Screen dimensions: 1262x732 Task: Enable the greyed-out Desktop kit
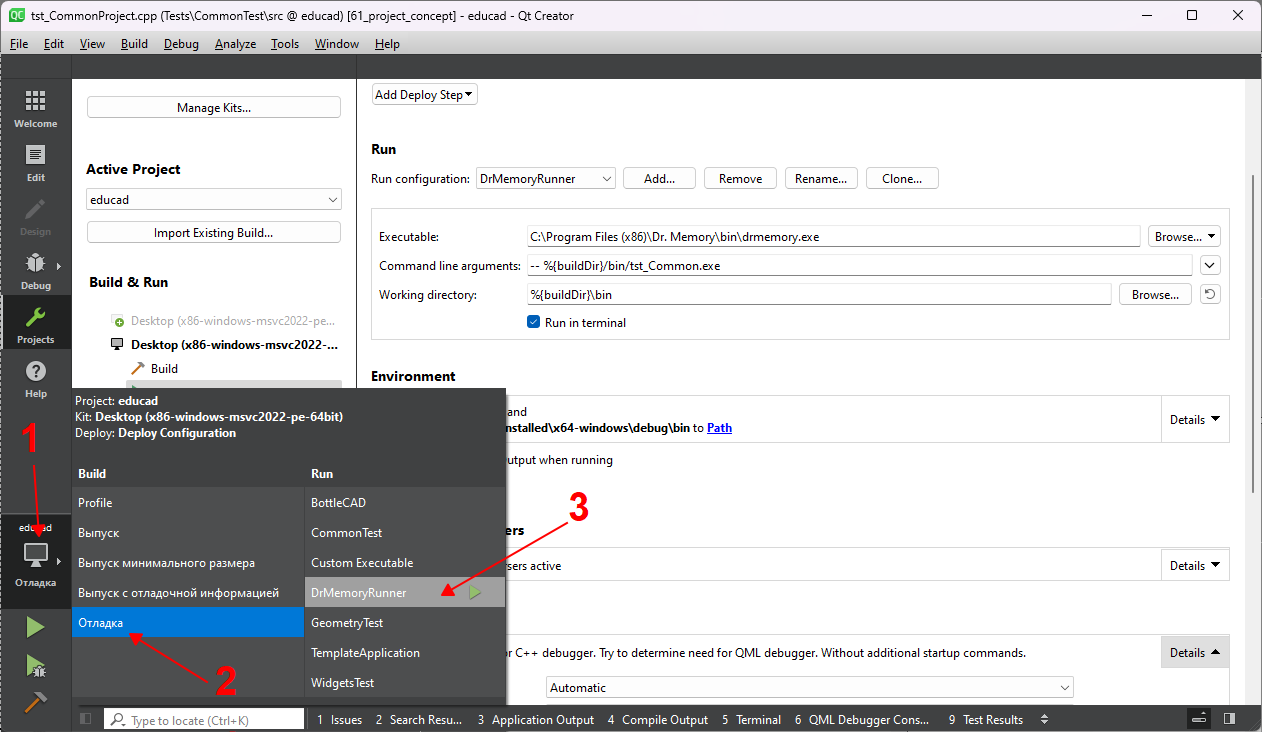224,322
